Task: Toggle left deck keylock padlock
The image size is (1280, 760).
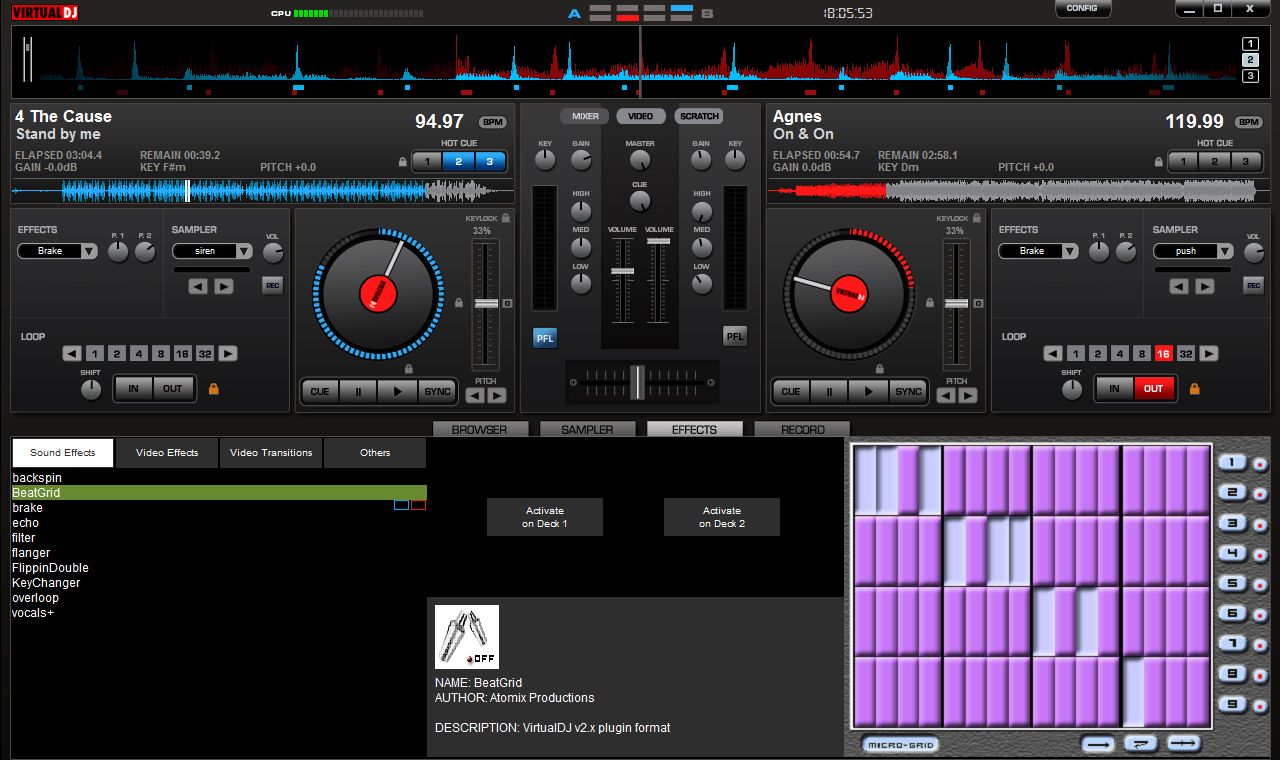Action: pos(506,217)
